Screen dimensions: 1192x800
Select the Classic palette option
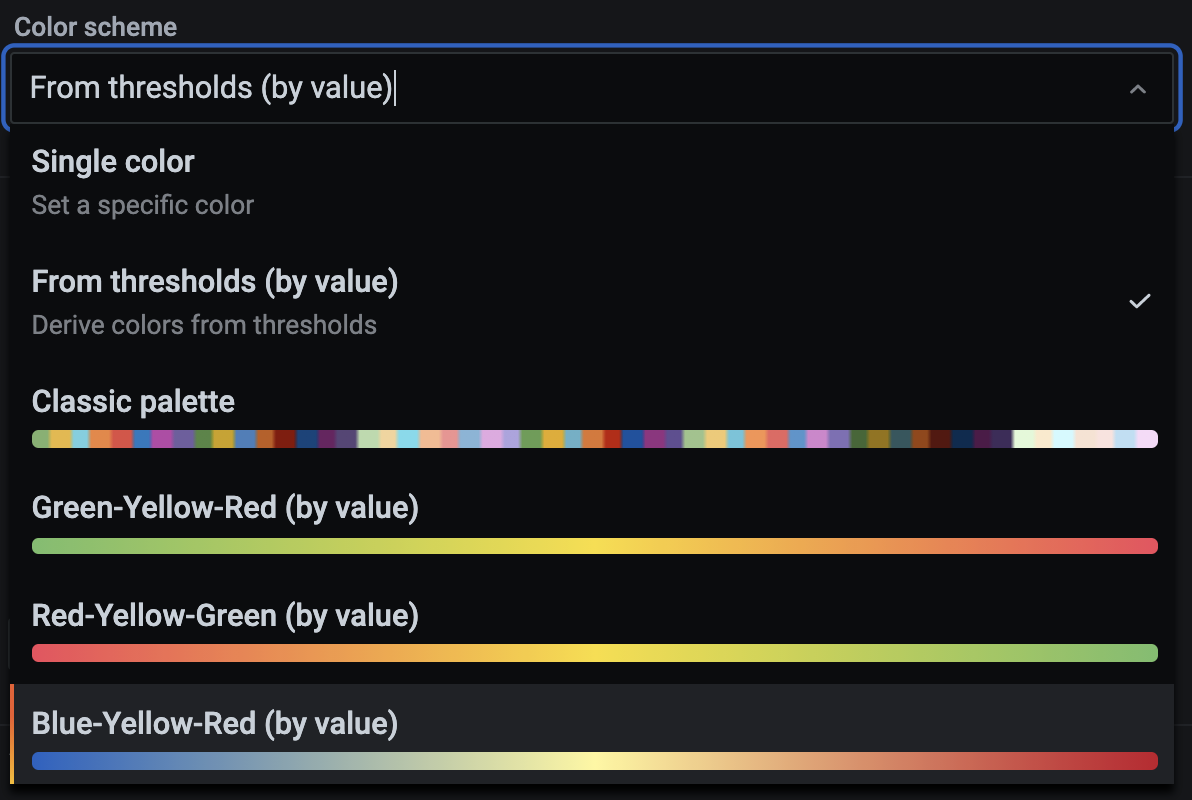[x=133, y=401]
